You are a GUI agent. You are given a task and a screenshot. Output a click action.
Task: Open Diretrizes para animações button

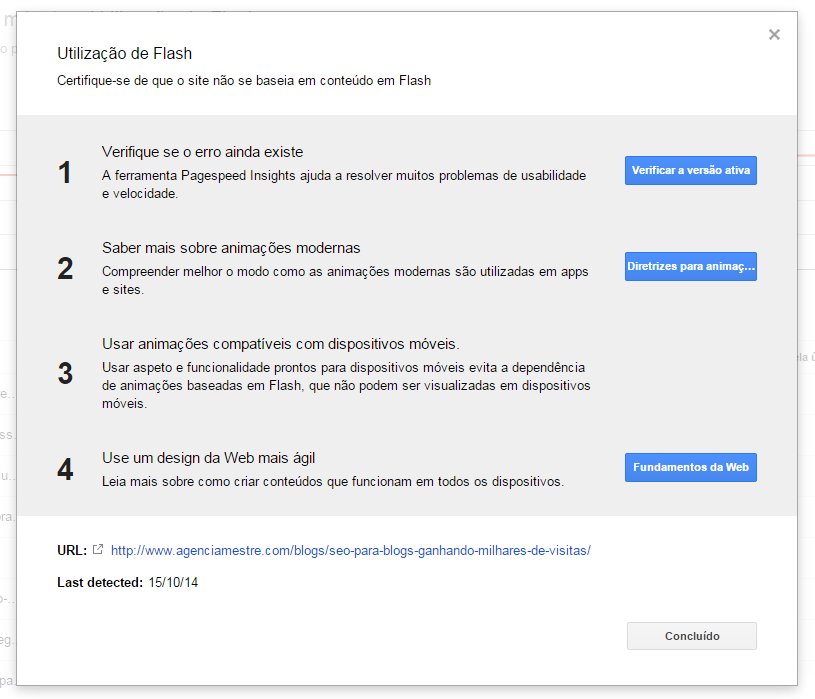pyautogui.click(x=690, y=267)
